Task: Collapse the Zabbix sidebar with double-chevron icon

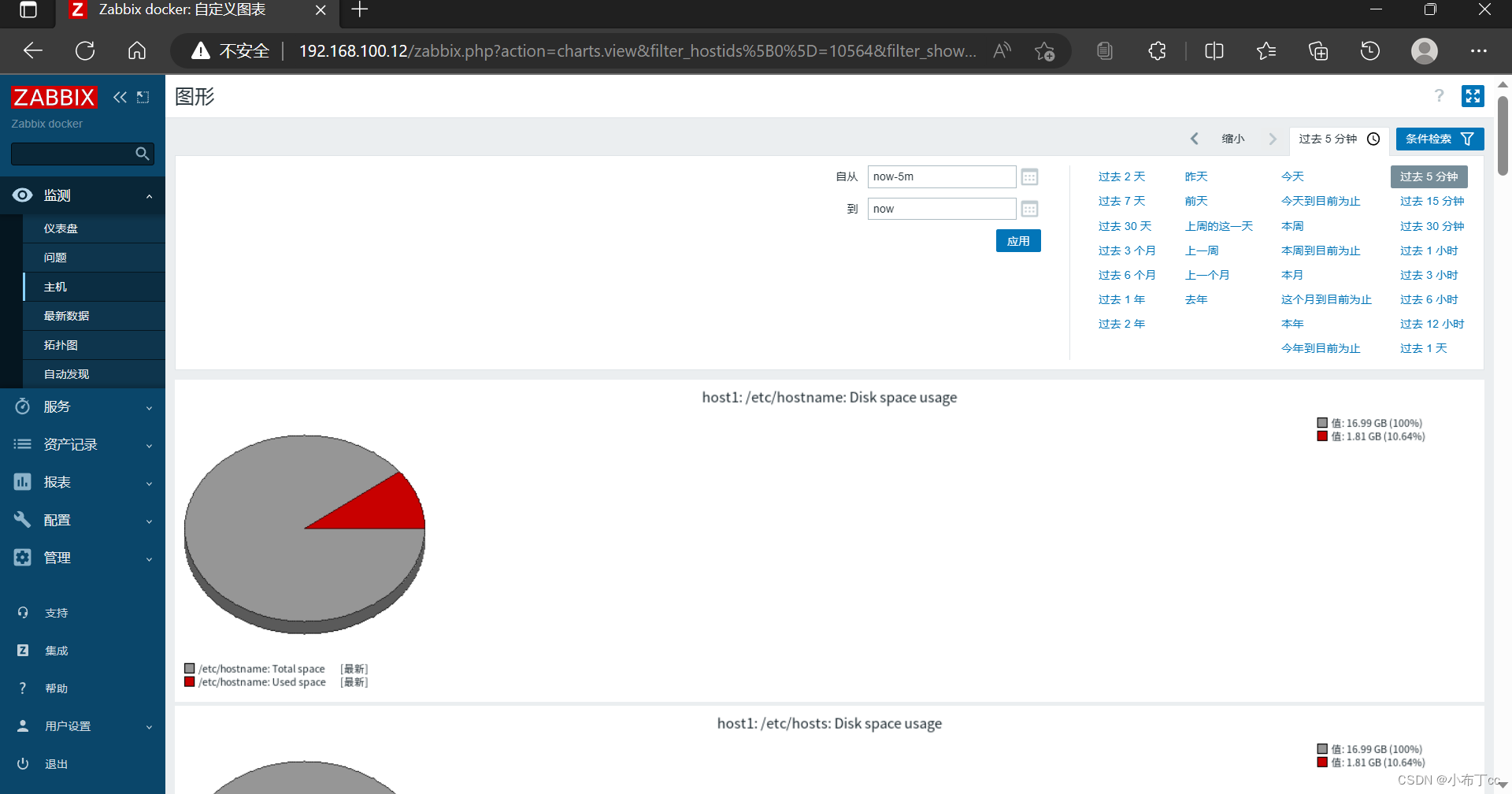Action: click(x=120, y=97)
